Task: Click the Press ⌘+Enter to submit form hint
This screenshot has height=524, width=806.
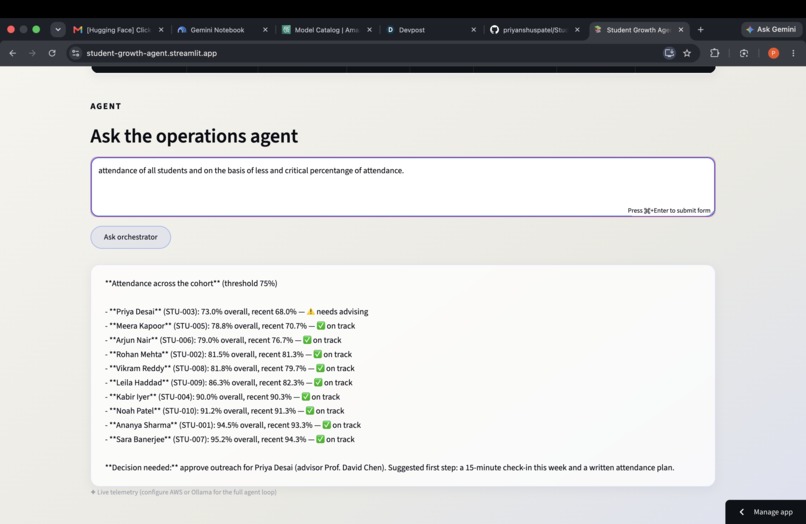Action: coord(669,210)
